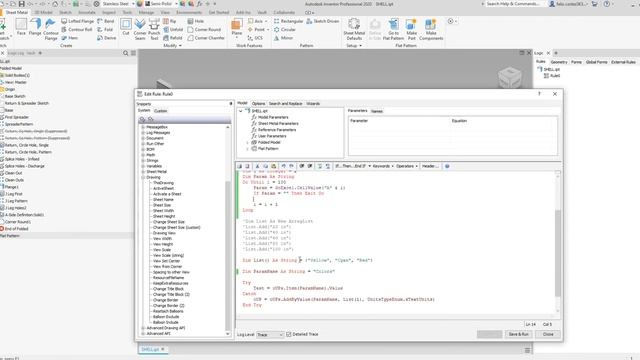The image size is (640, 360).
Task: Click Save icon in quick access toolbar
Action: click(x=22, y=4)
